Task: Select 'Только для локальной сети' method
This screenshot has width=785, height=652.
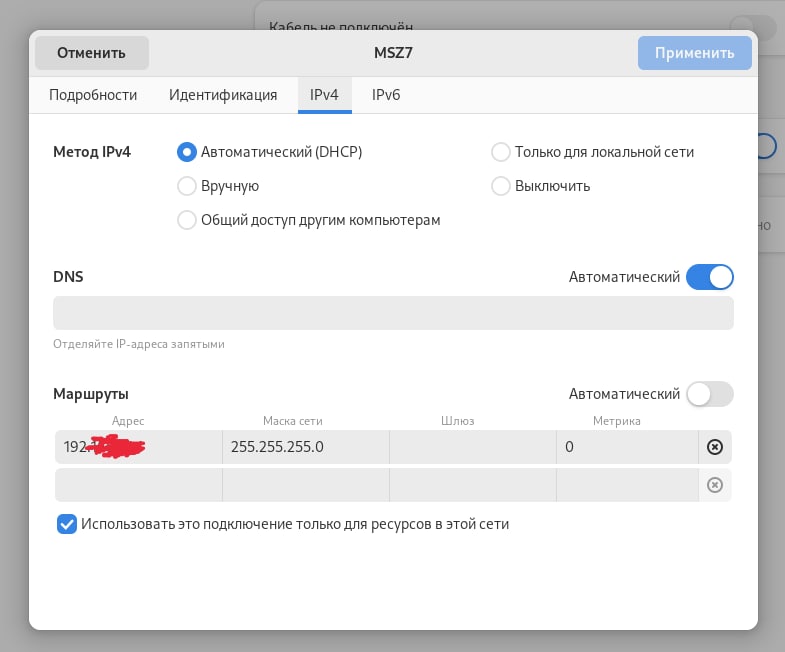Action: pos(500,152)
